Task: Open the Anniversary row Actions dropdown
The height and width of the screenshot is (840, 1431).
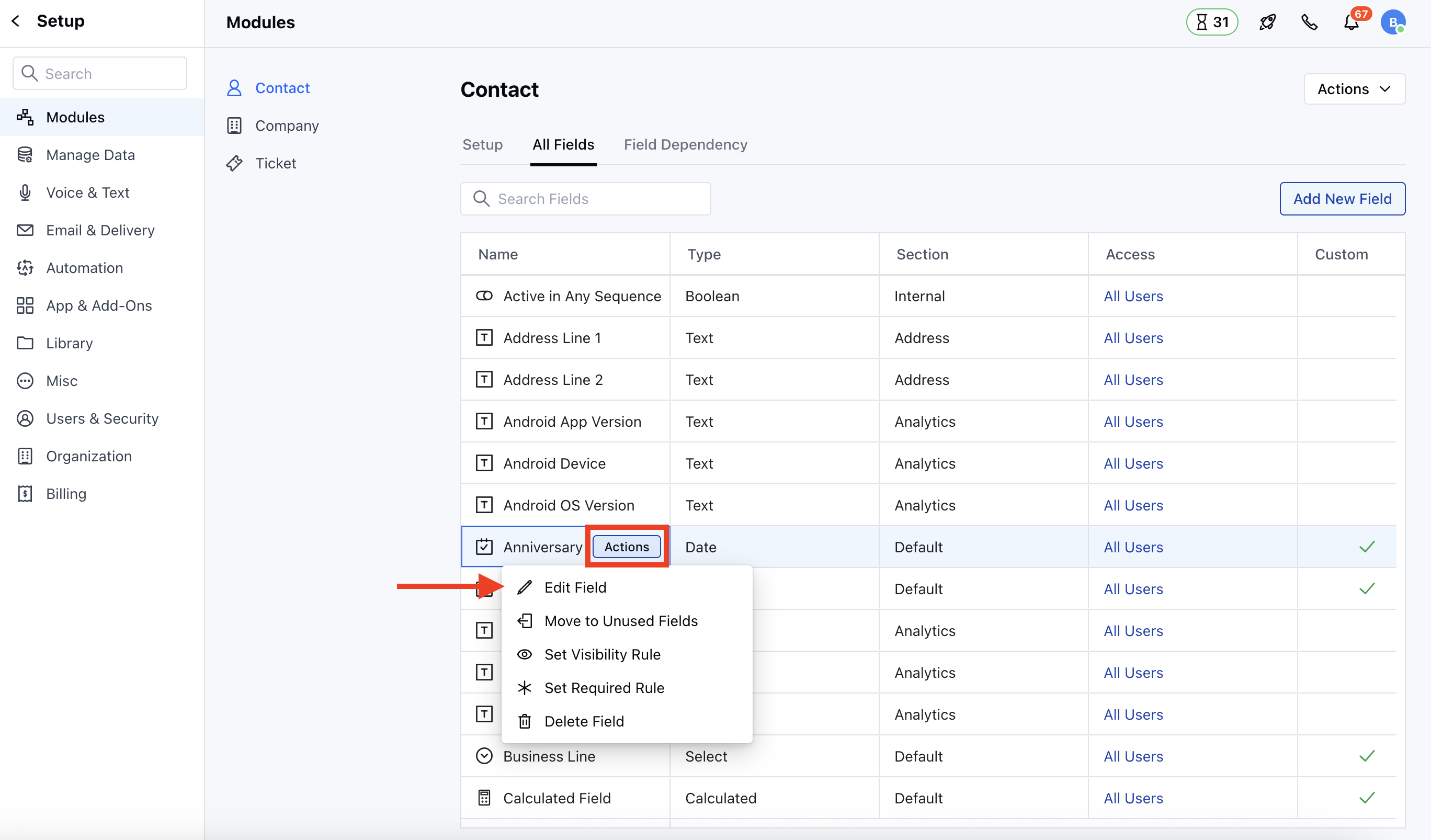Action: click(x=626, y=547)
